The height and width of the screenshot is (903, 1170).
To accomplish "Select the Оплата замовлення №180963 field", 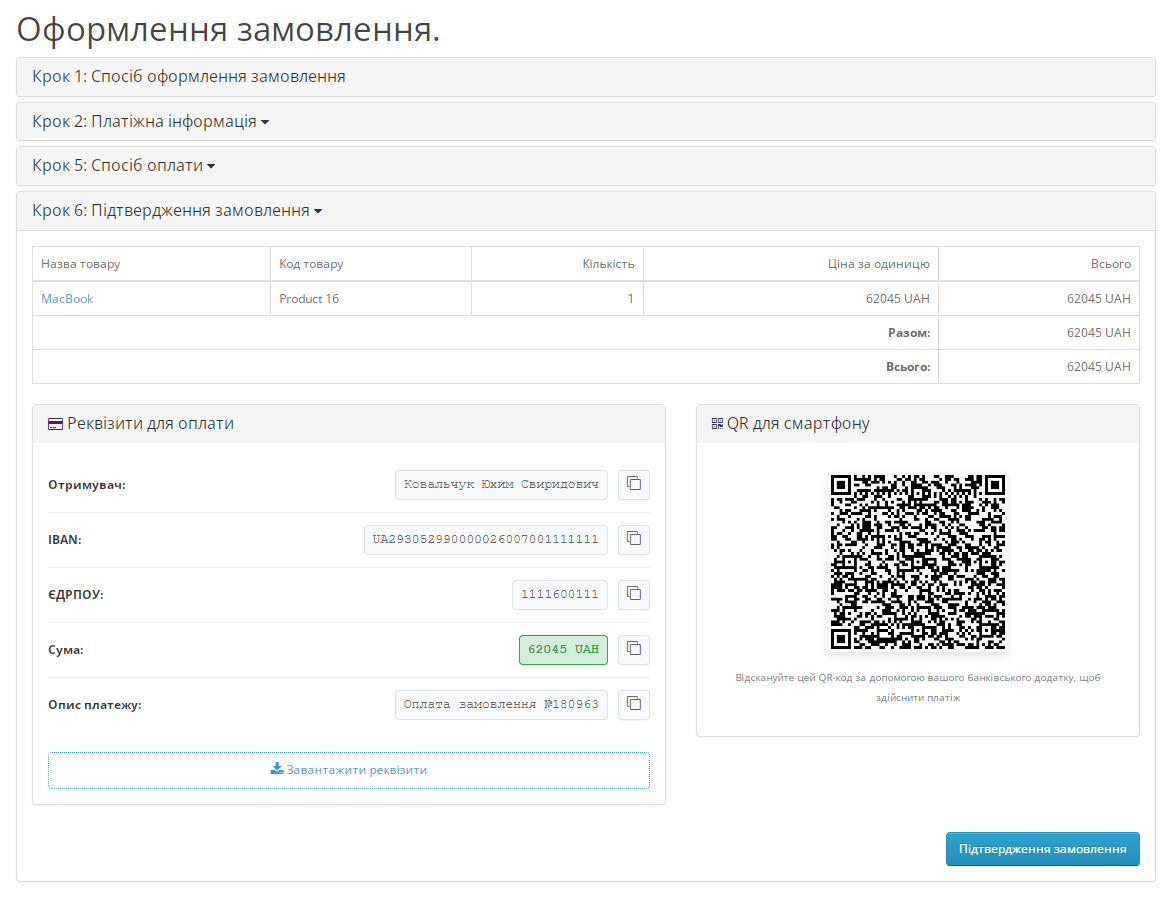I will pyautogui.click(x=501, y=704).
